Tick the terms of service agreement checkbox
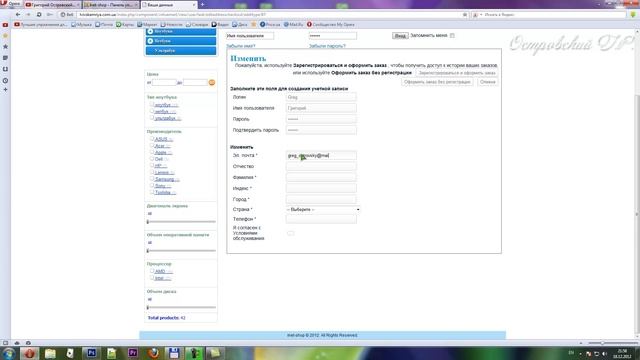The image size is (640, 360). point(291,233)
